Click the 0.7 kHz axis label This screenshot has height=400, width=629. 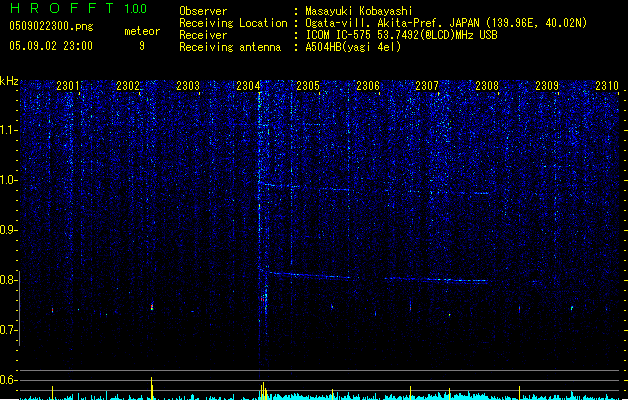coord(9,330)
